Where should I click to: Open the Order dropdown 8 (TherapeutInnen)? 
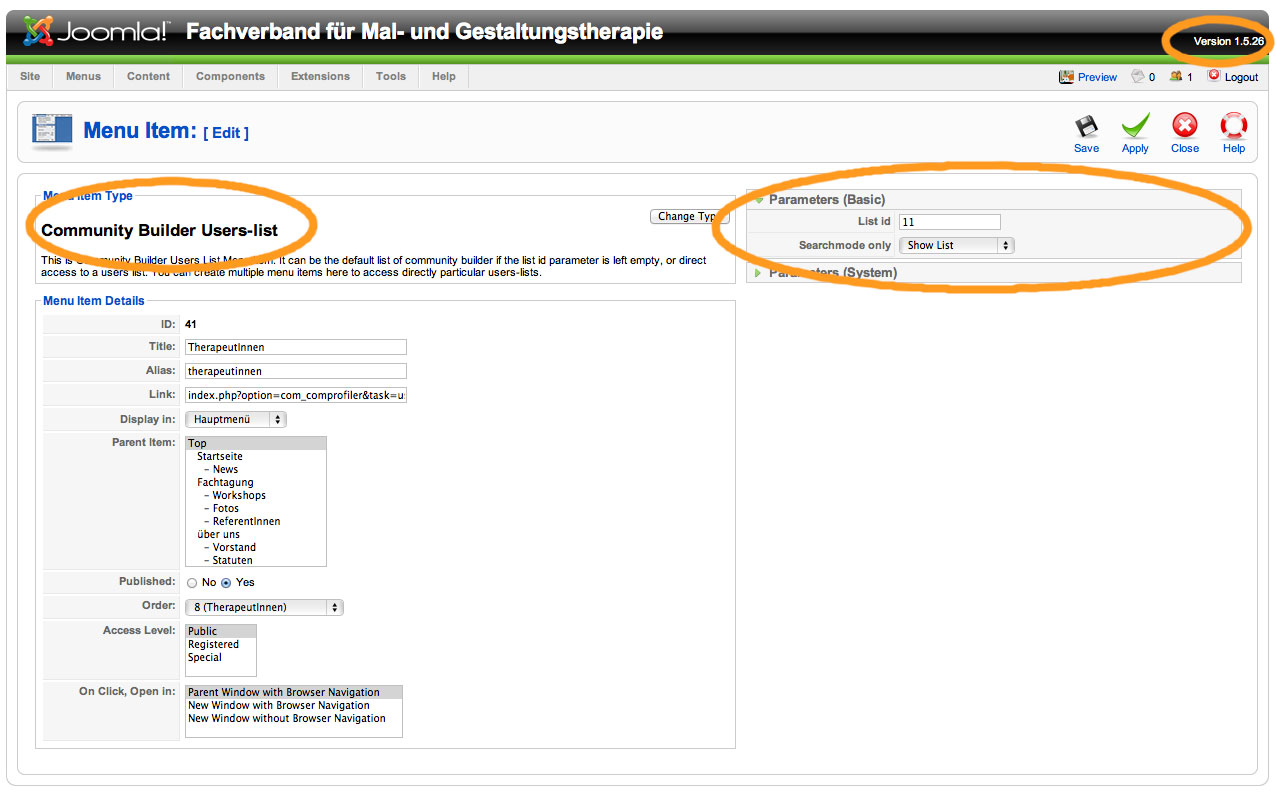pos(264,607)
